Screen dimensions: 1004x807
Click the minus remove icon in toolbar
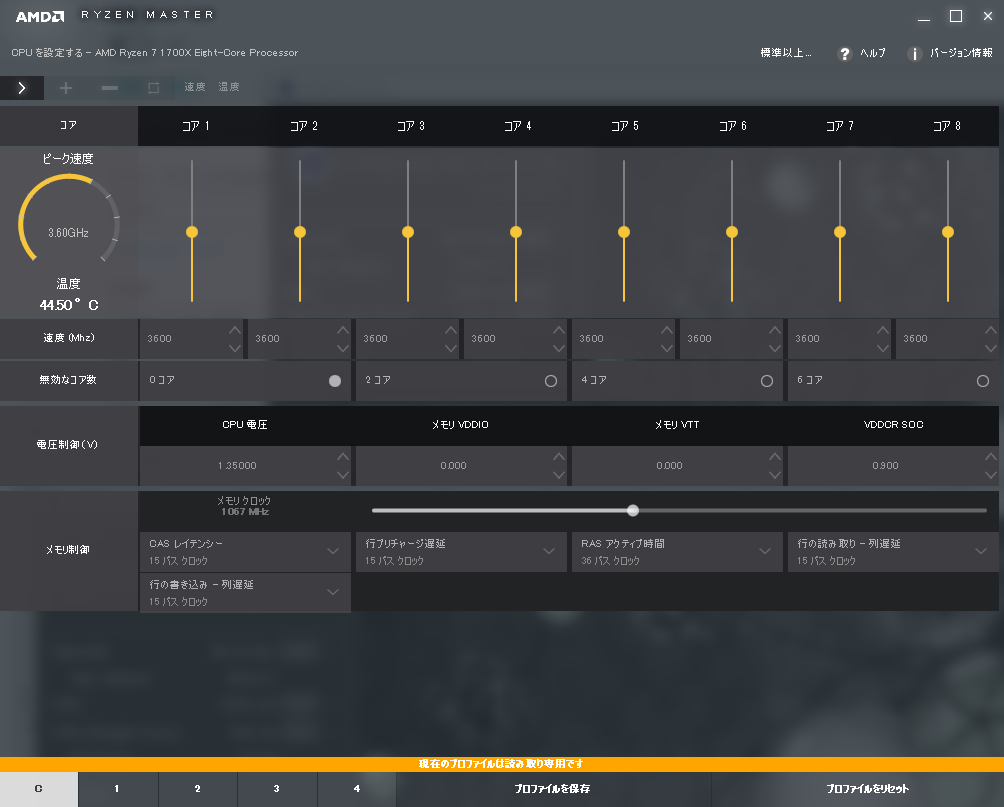[109, 88]
